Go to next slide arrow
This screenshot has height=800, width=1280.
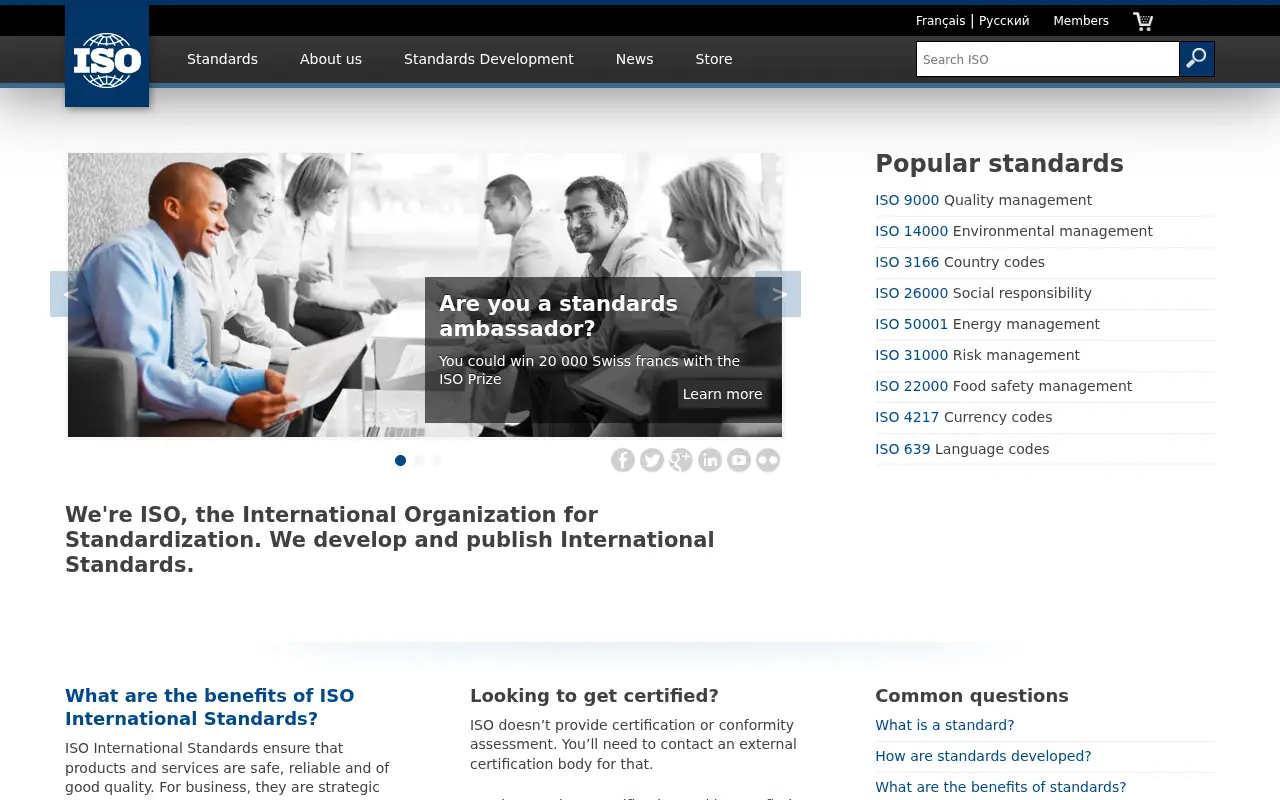779,294
